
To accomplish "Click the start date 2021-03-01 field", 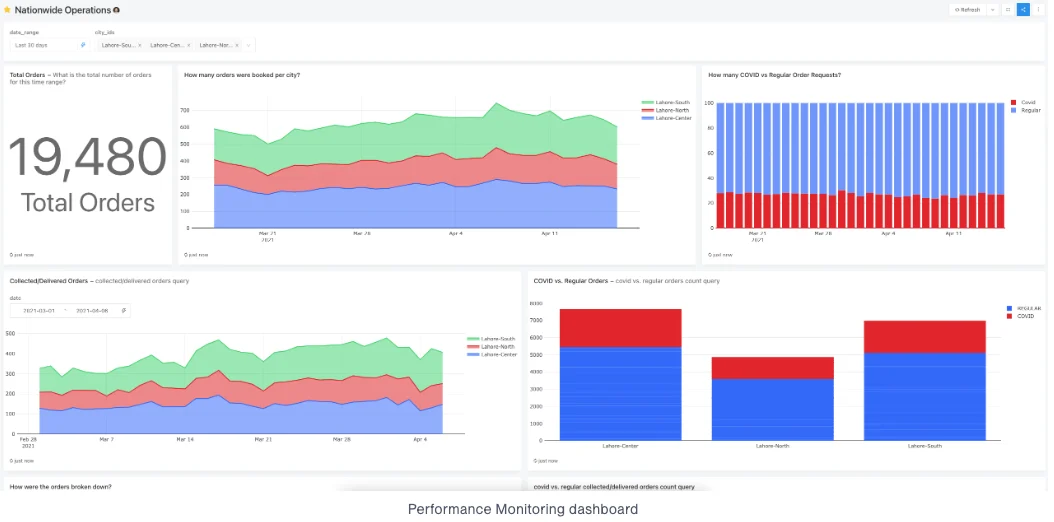I will (39, 311).
